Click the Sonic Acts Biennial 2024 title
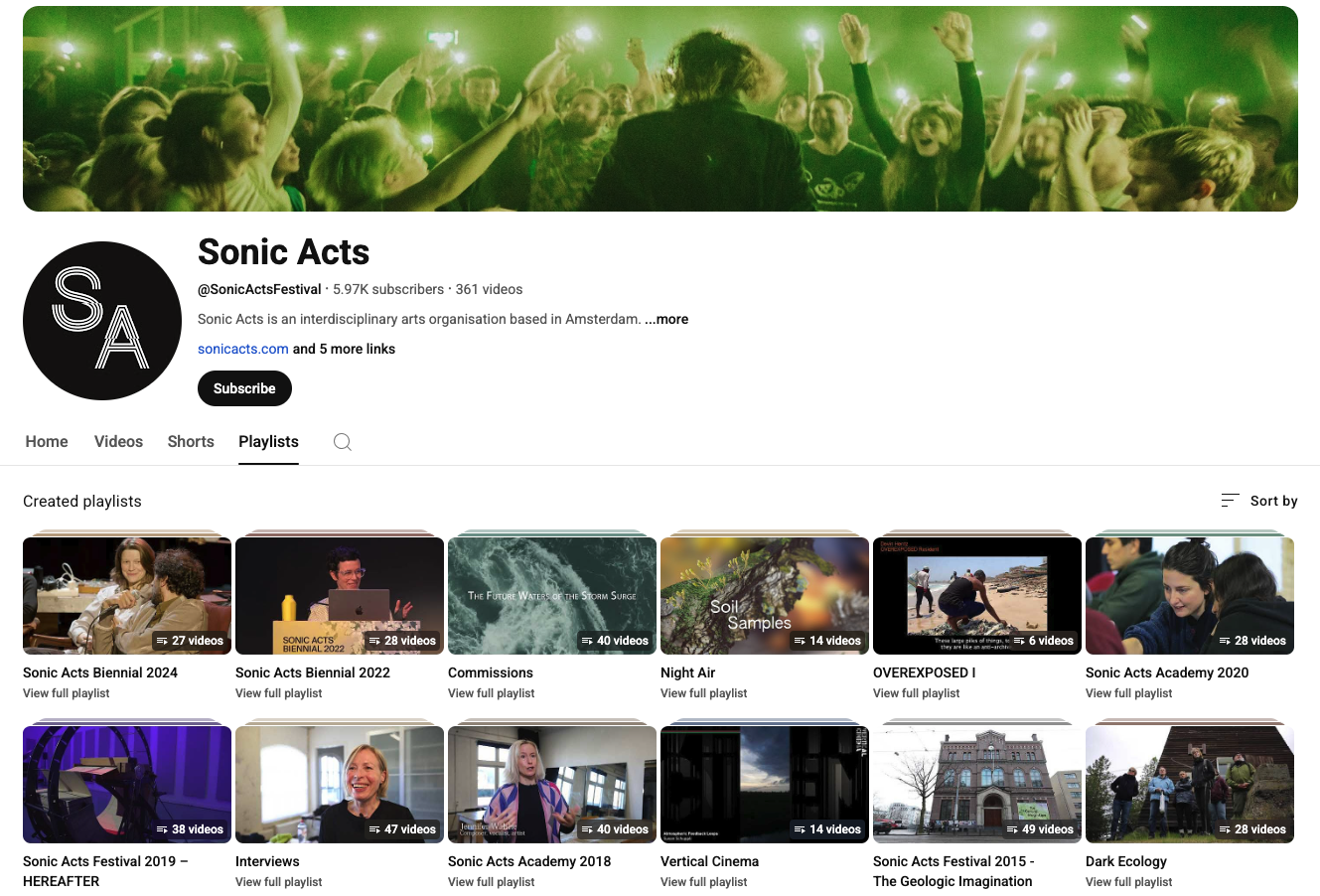 pyautogui.click(x=100, y=672)
